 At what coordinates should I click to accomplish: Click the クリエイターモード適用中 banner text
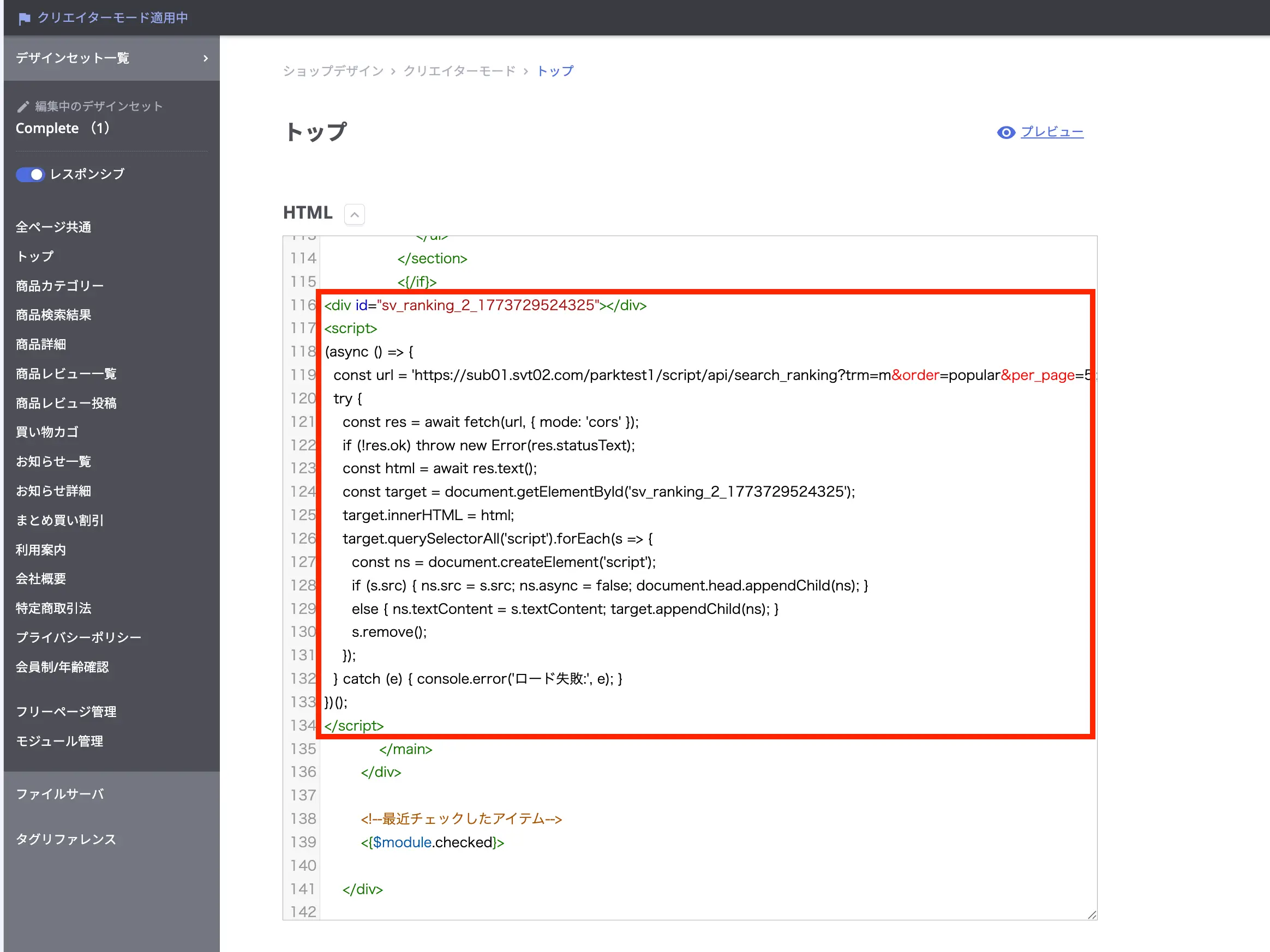[x=113, y=19]
